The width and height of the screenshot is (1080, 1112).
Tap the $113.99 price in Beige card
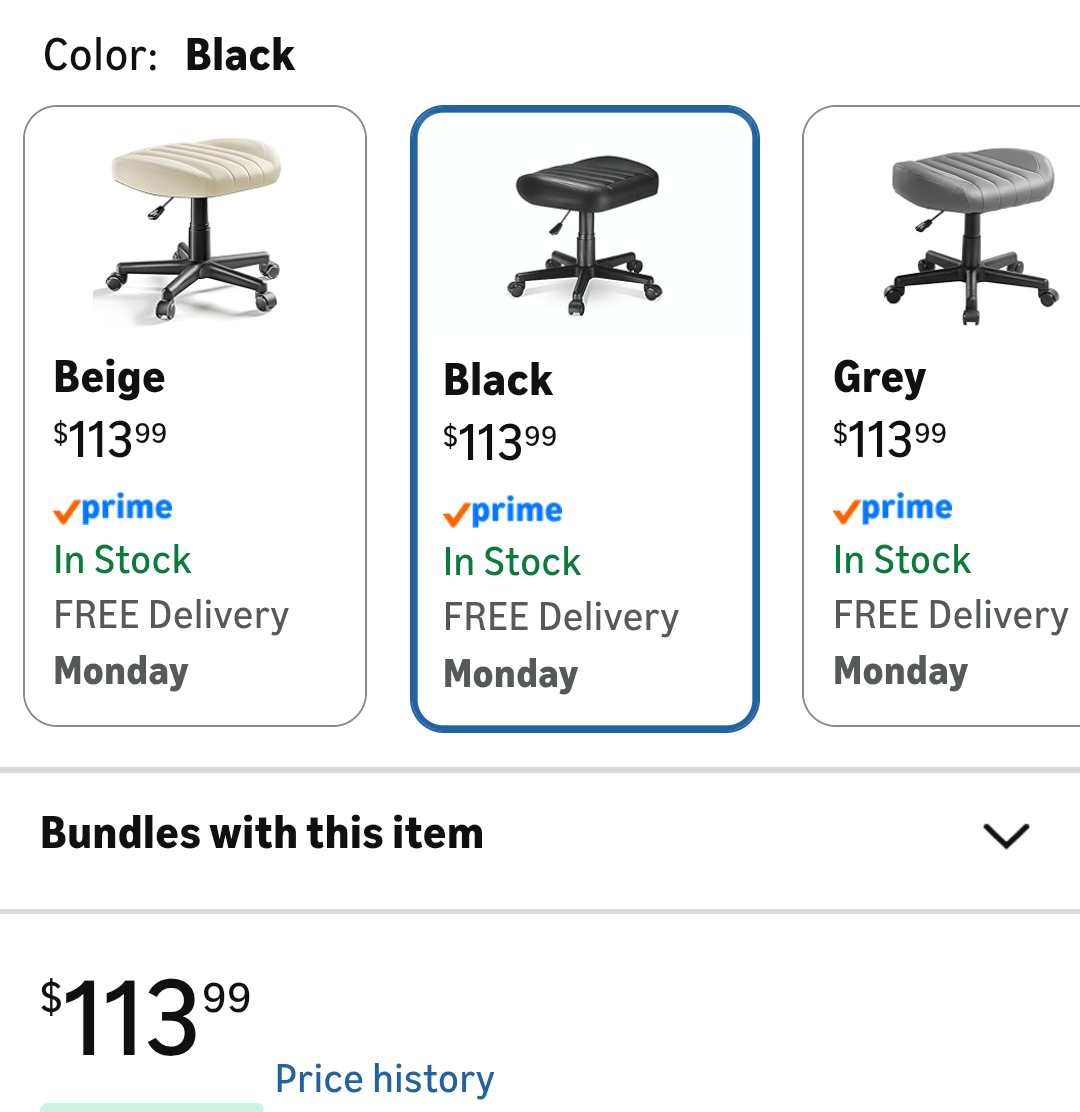110,437
